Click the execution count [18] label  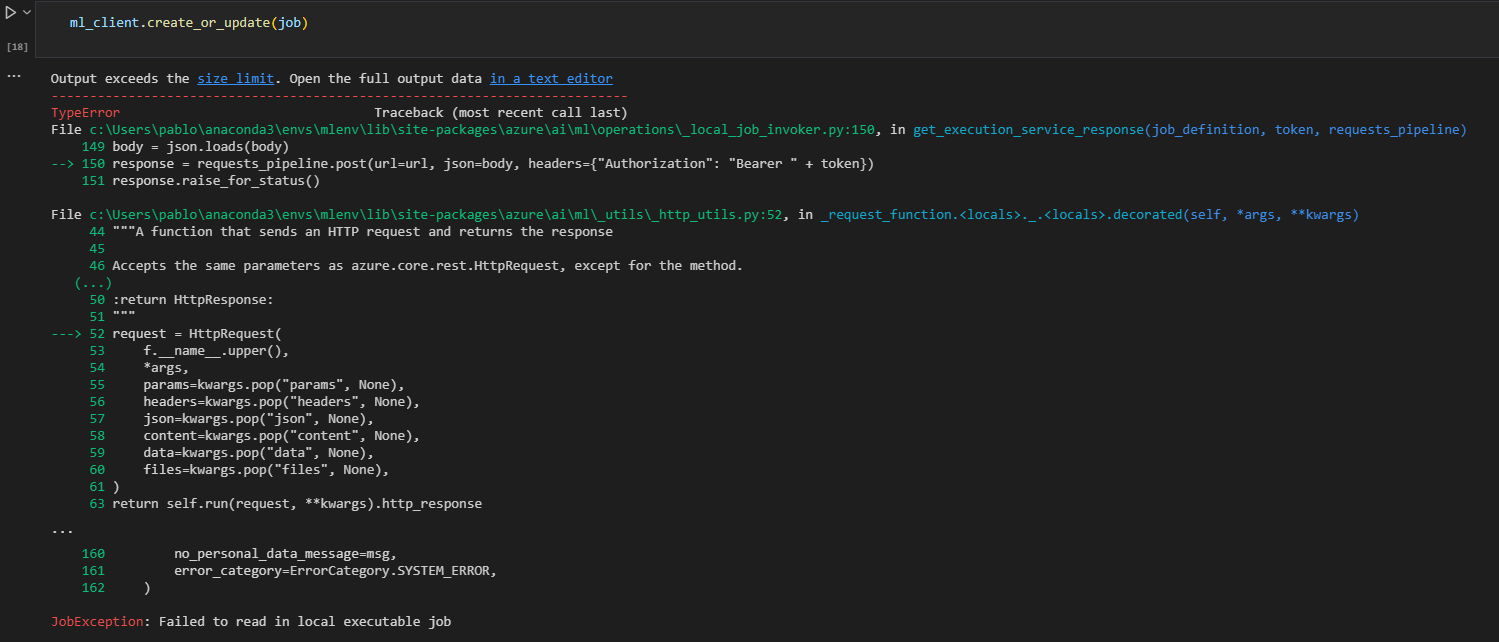(17, 47)
